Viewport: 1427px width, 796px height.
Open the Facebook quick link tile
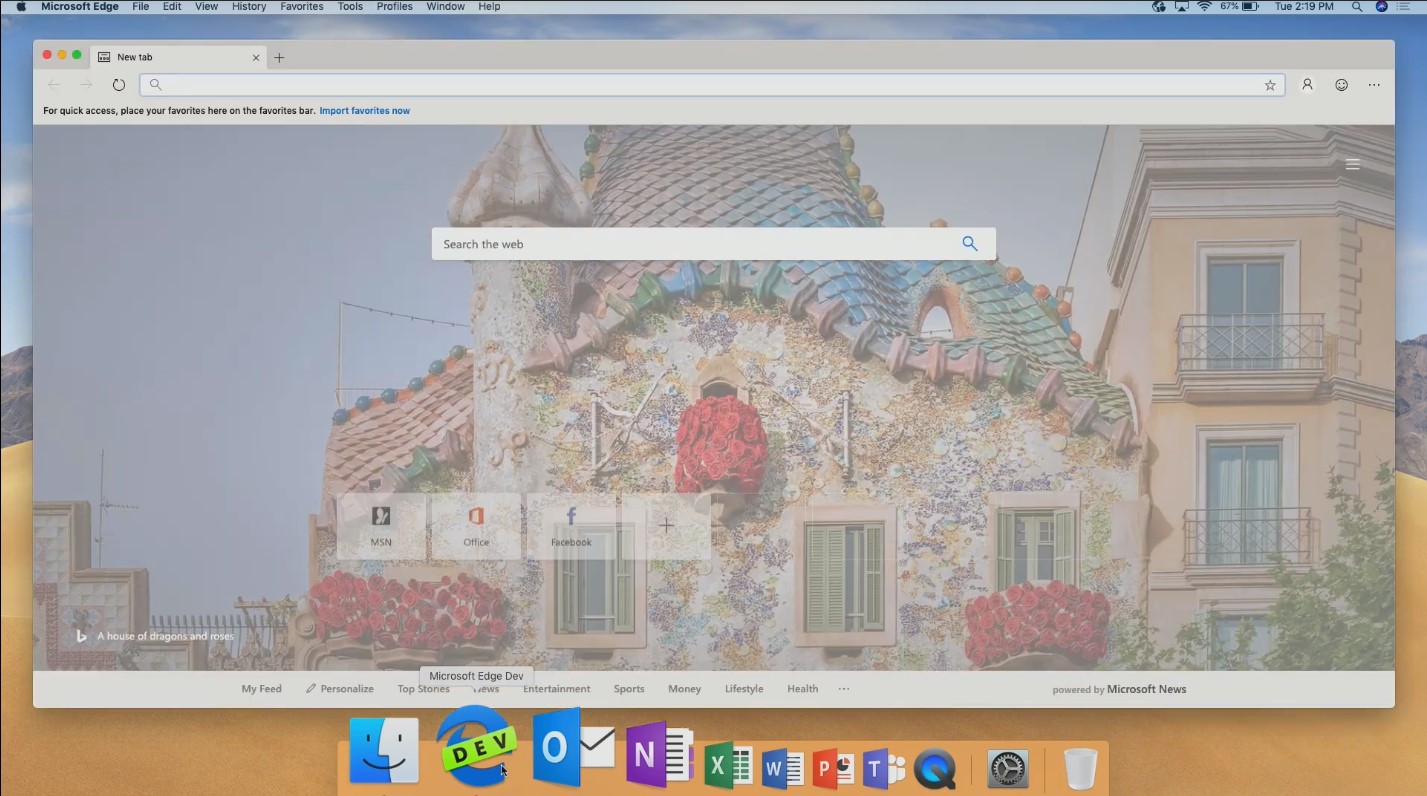(x=571, y=526)
